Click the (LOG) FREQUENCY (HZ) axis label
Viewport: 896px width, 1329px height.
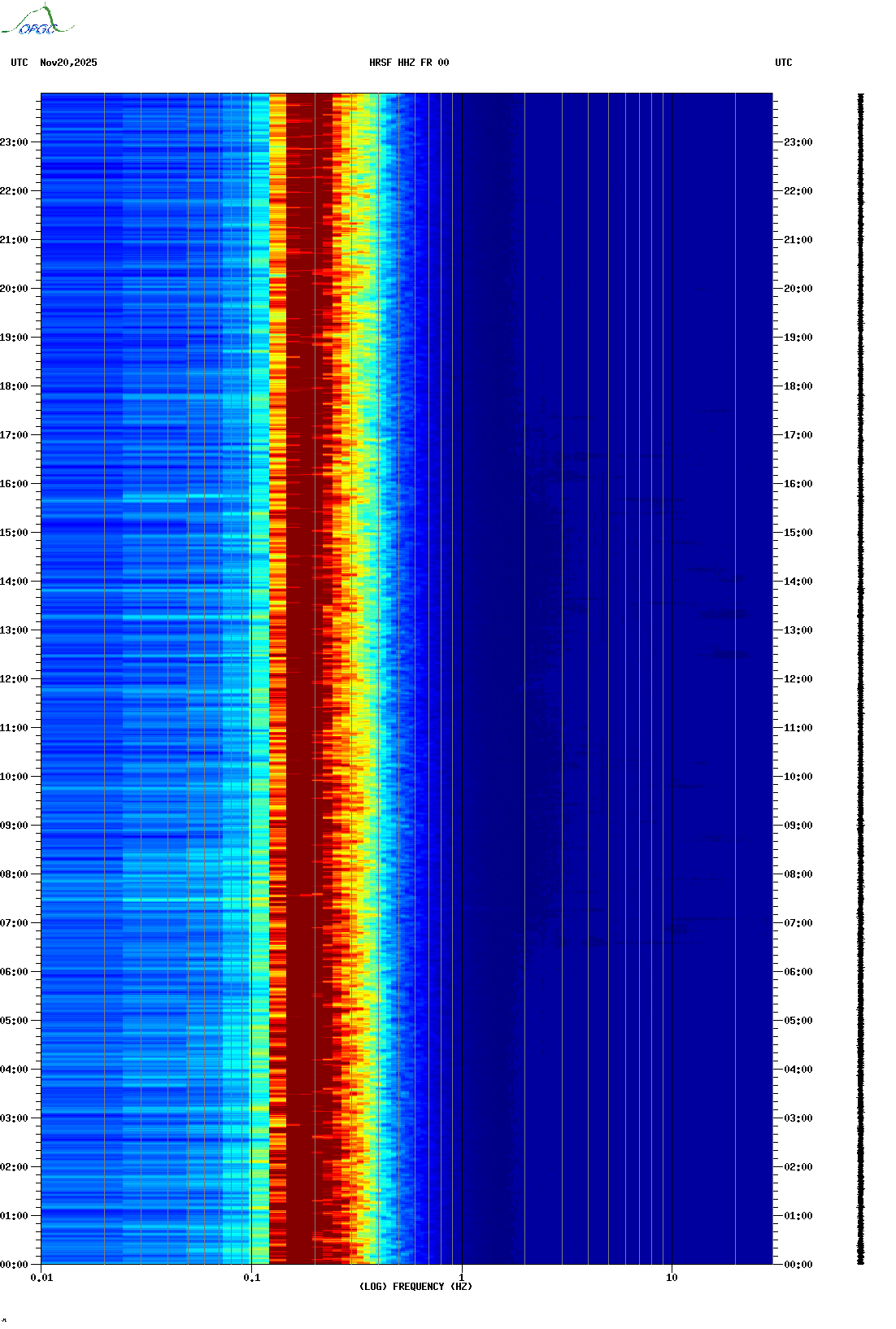pos(415,1287)
